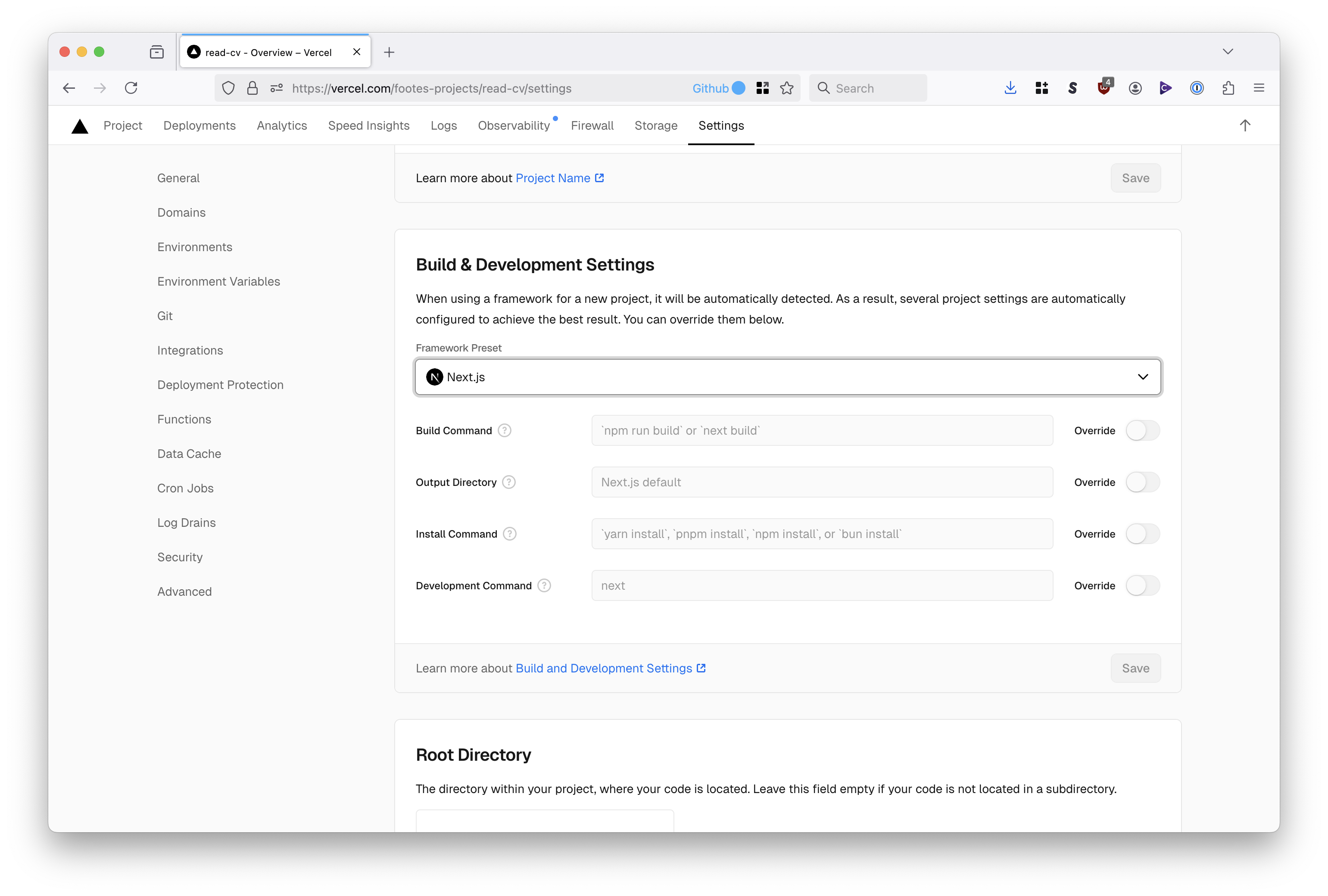Click the Environment Variables sidebar item
This screenshot has height=896, width=1328.
click(x=218, y=281)
